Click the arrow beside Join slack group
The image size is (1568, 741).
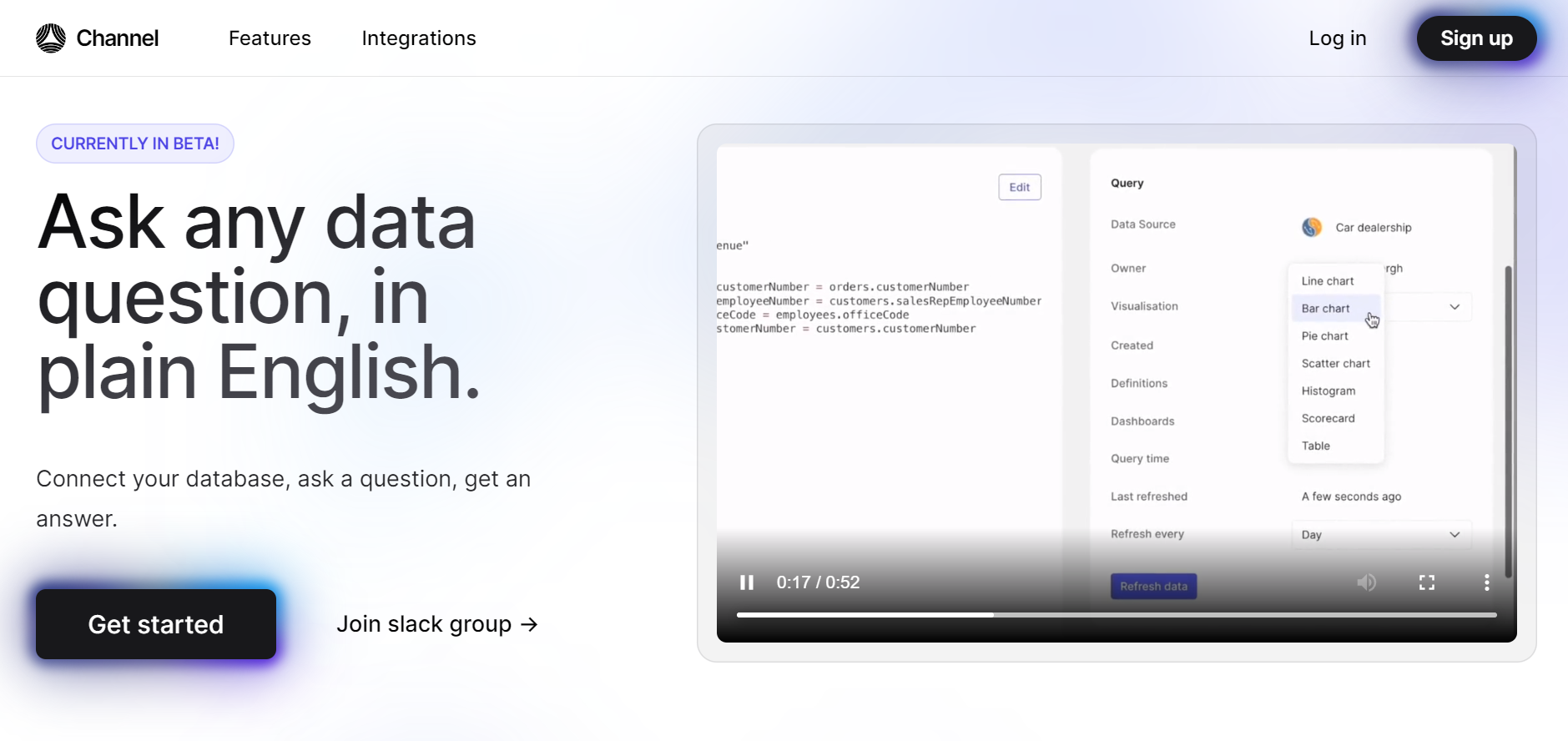click(529, 624)
